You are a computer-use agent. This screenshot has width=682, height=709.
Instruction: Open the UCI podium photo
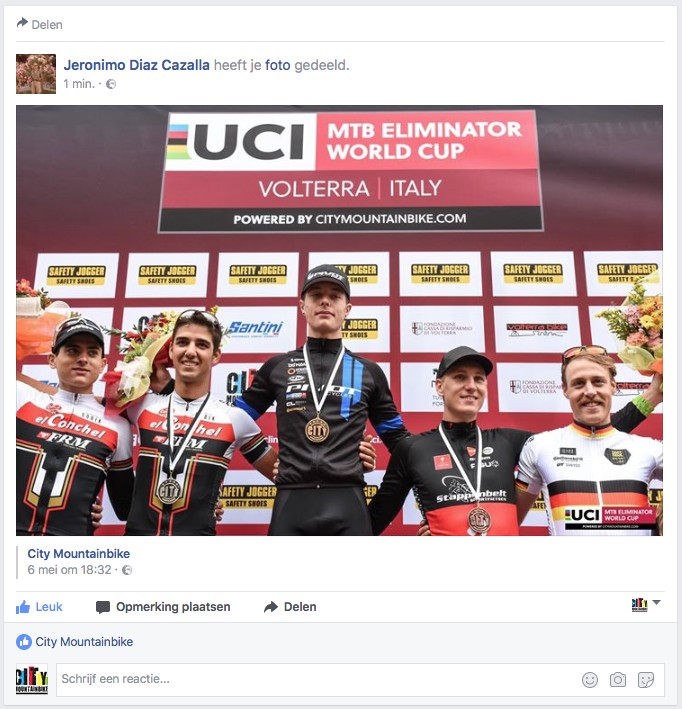339,320
